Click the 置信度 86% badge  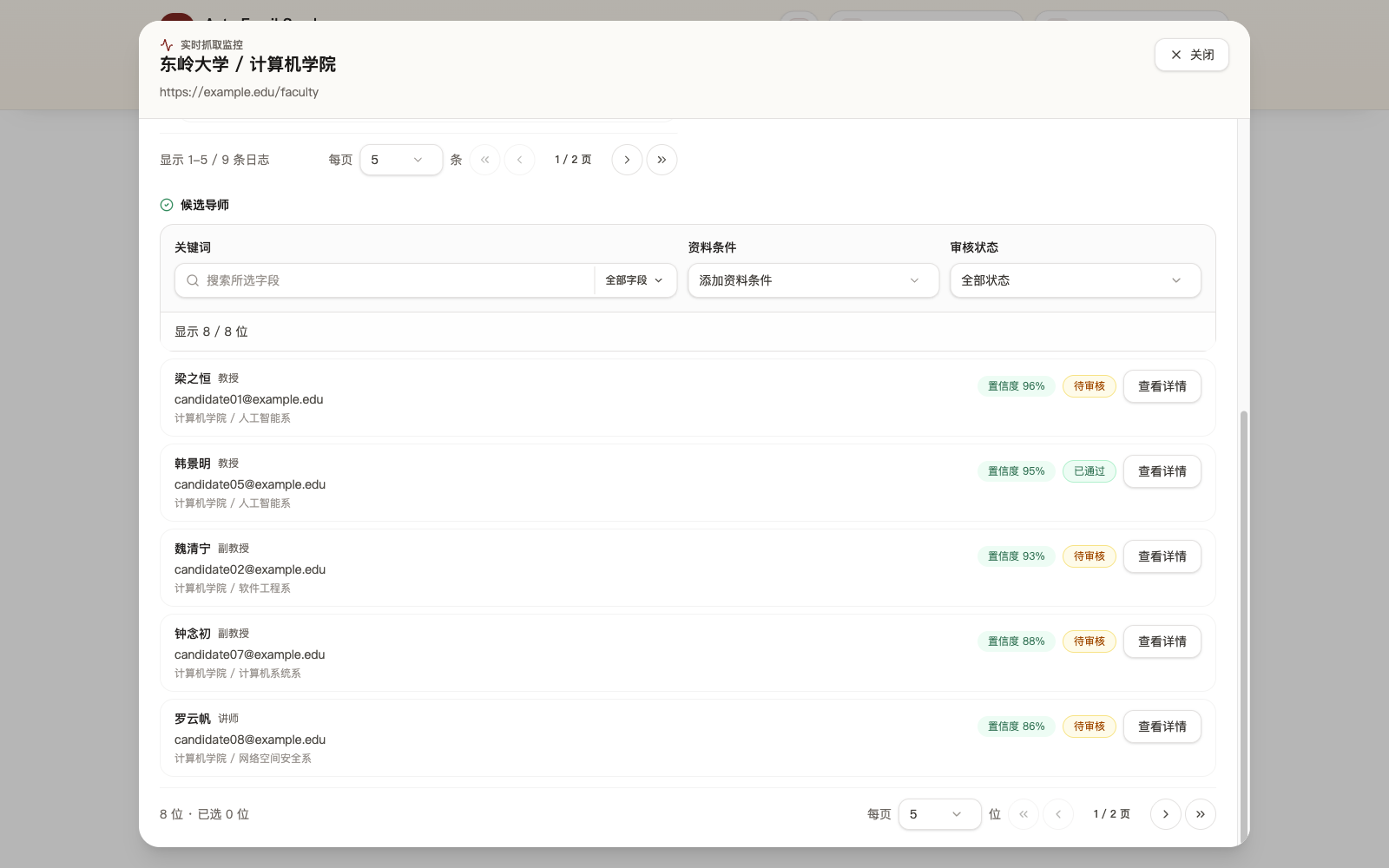click(x=1017, y=727)
